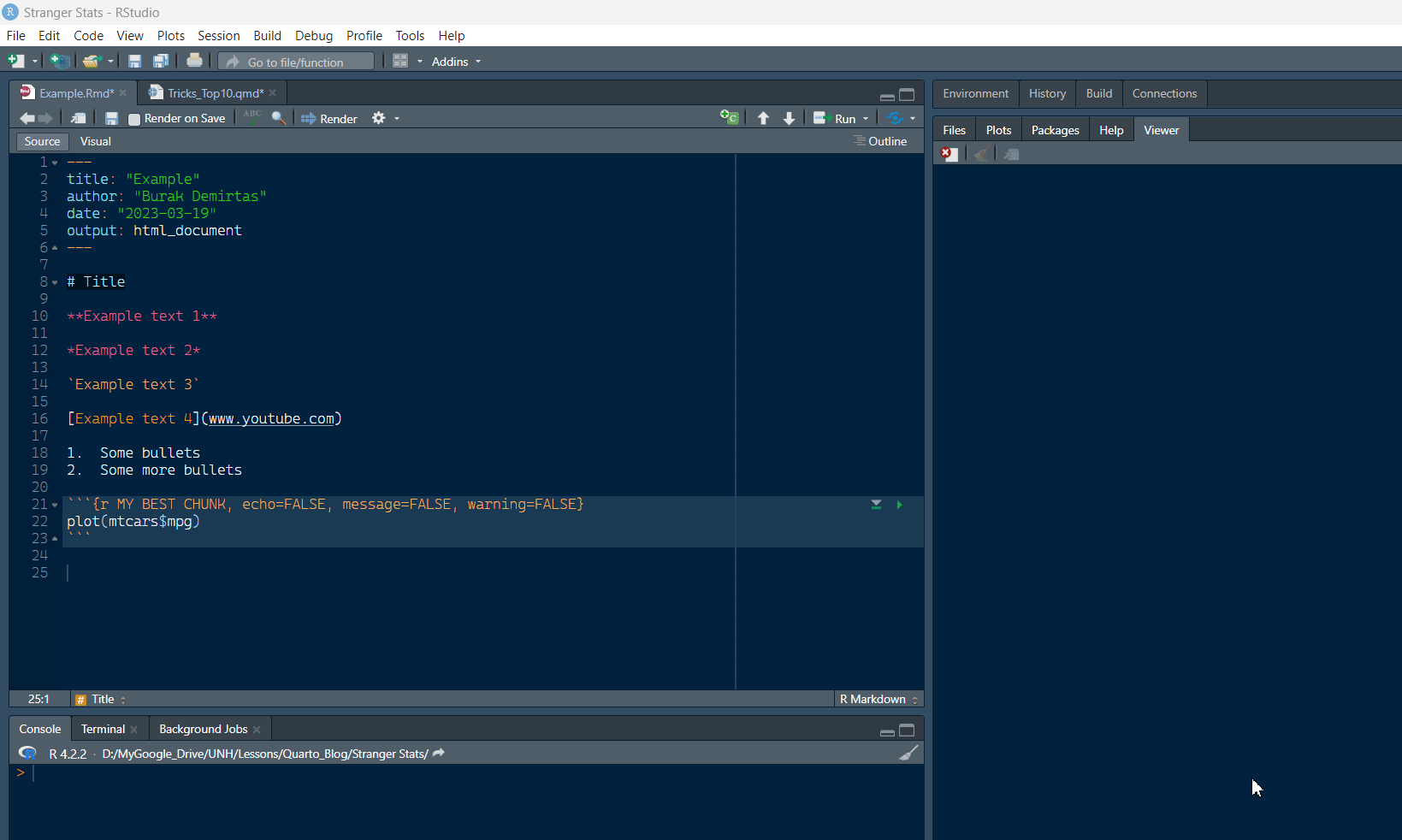Click the Save all documents icon
1402x840 pixels.
point(160,61)
